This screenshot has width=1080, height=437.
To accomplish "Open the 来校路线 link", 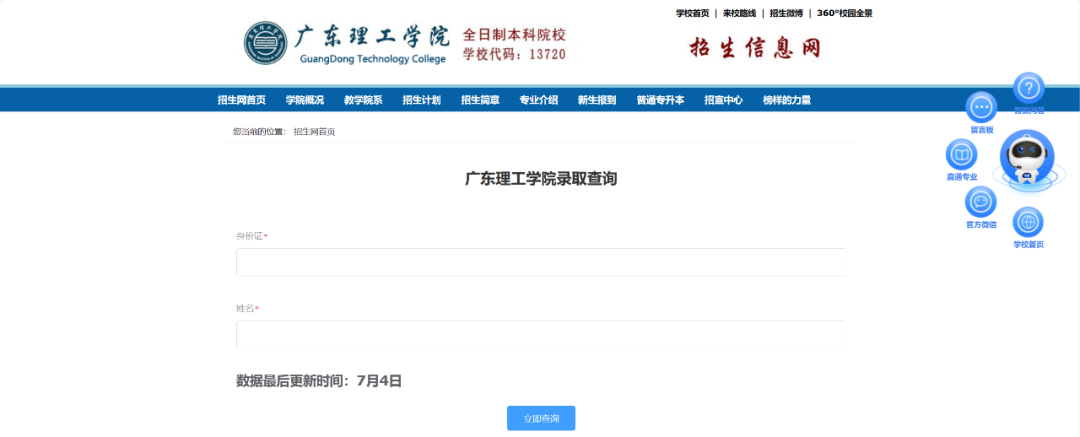I will point(739,13).
